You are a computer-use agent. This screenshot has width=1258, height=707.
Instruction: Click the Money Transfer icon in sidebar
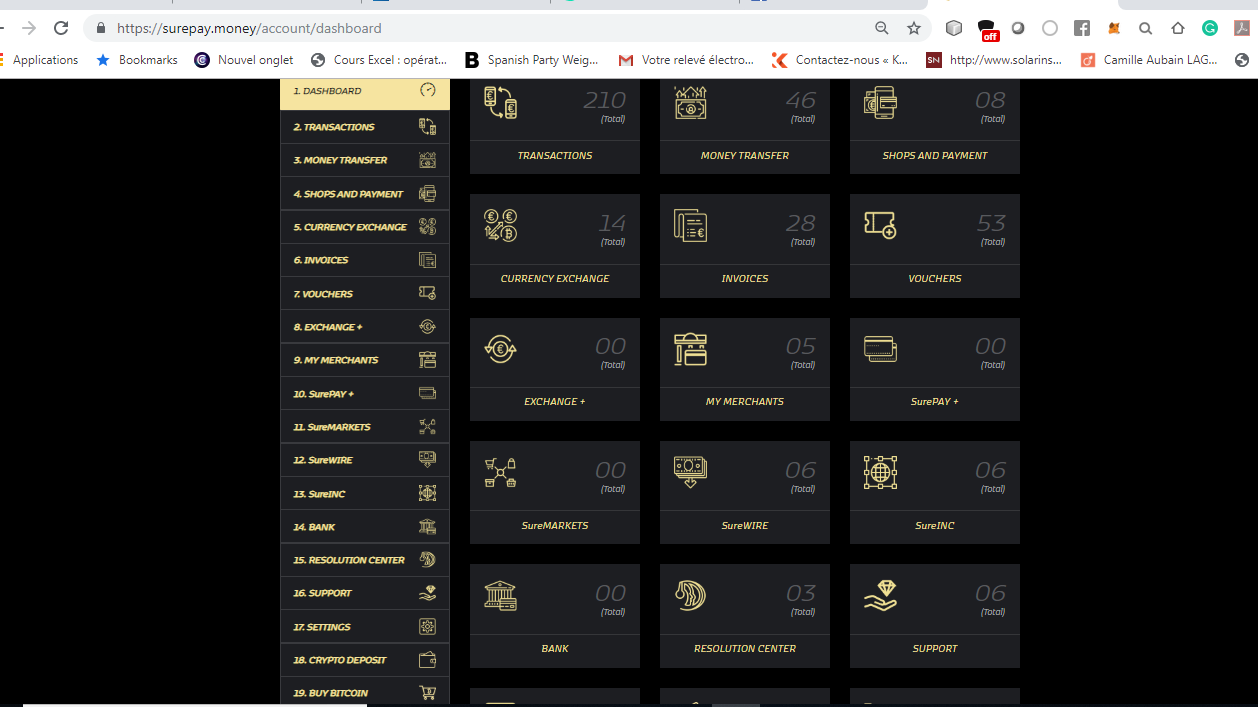pos(428,160)
